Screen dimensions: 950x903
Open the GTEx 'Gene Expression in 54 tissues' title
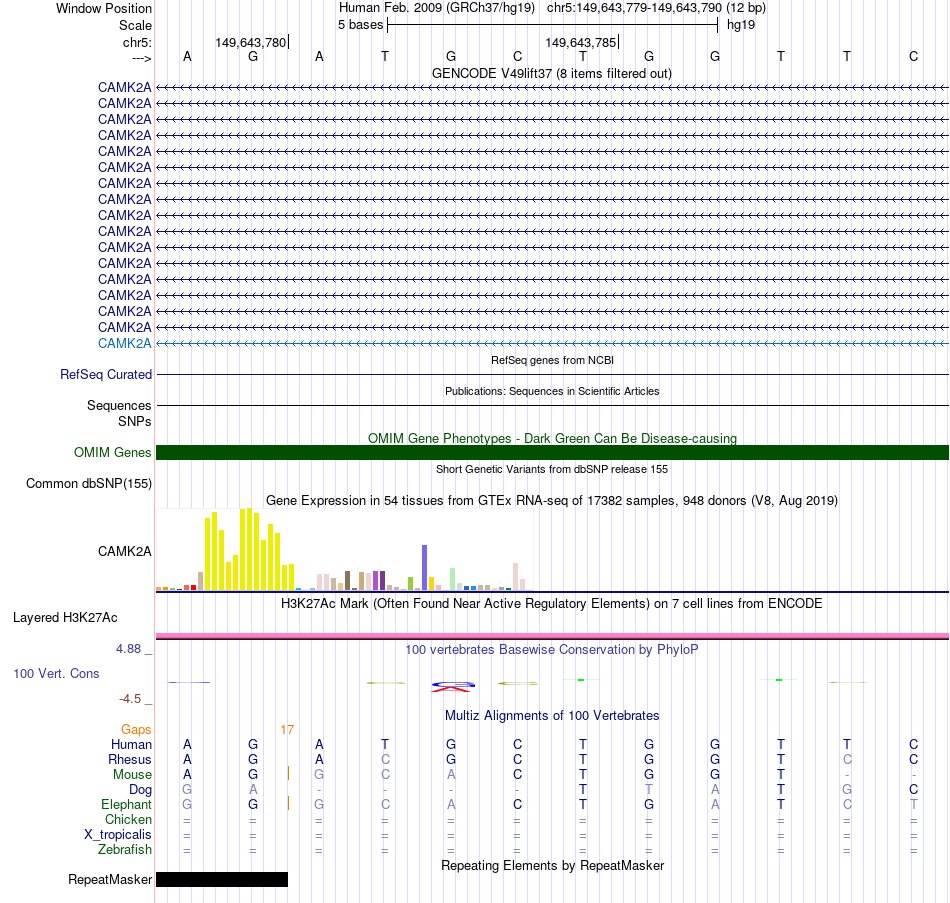tap(552, 501)
